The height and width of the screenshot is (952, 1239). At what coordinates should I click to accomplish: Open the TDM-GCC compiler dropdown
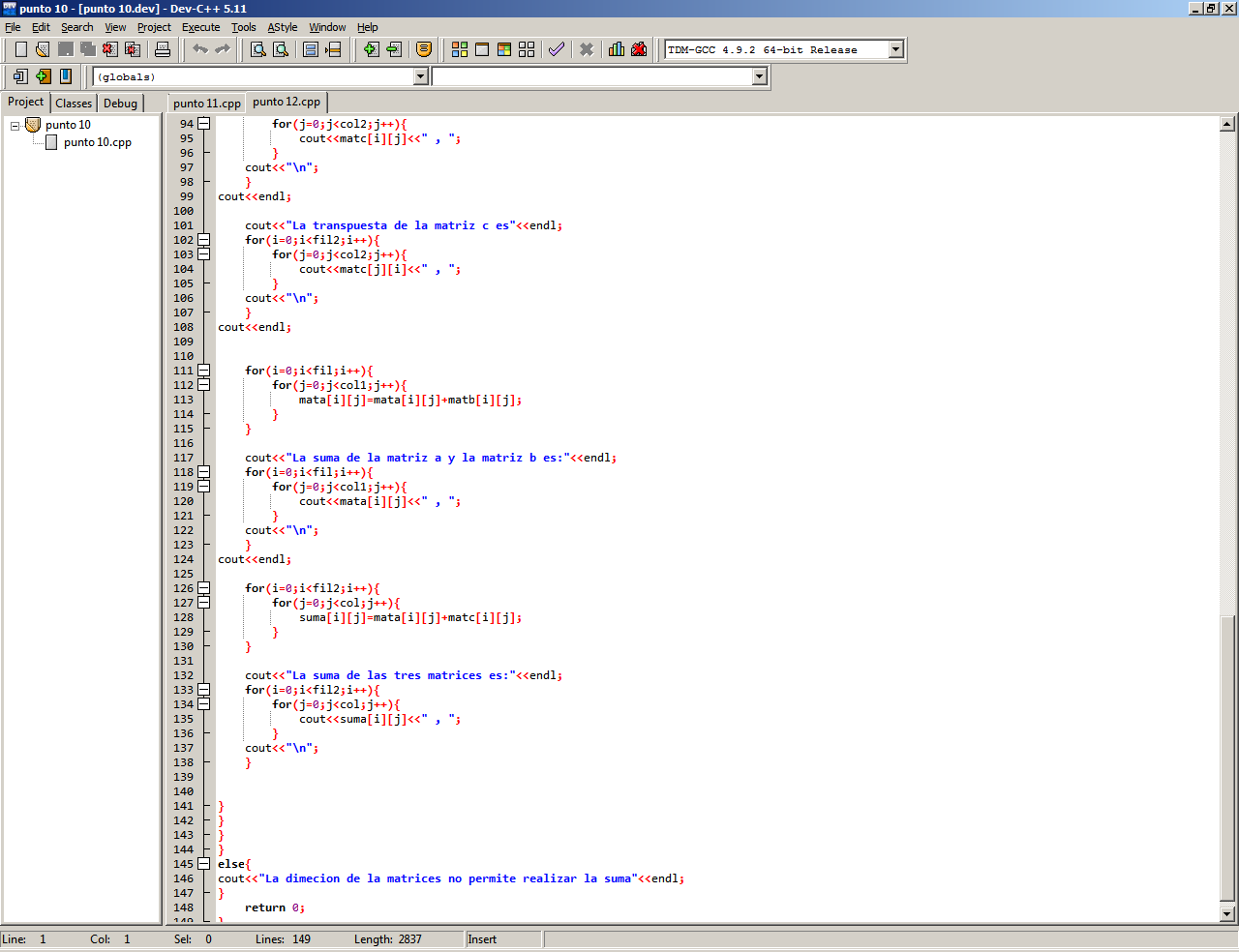(x=895, y=49)
